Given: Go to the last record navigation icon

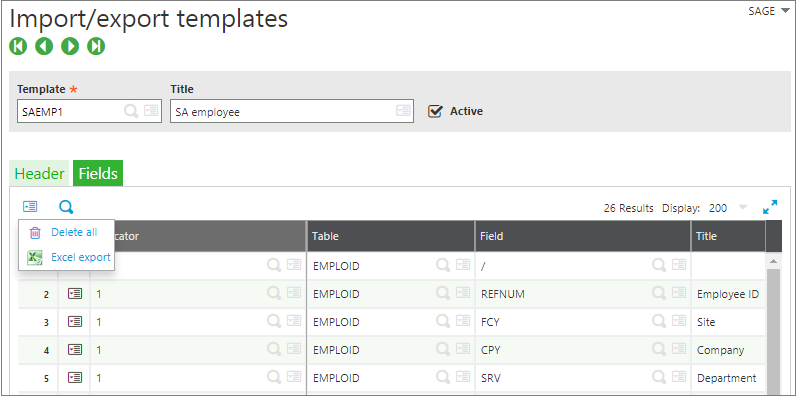Looking at the screenshot, I should tap(96, 46).
